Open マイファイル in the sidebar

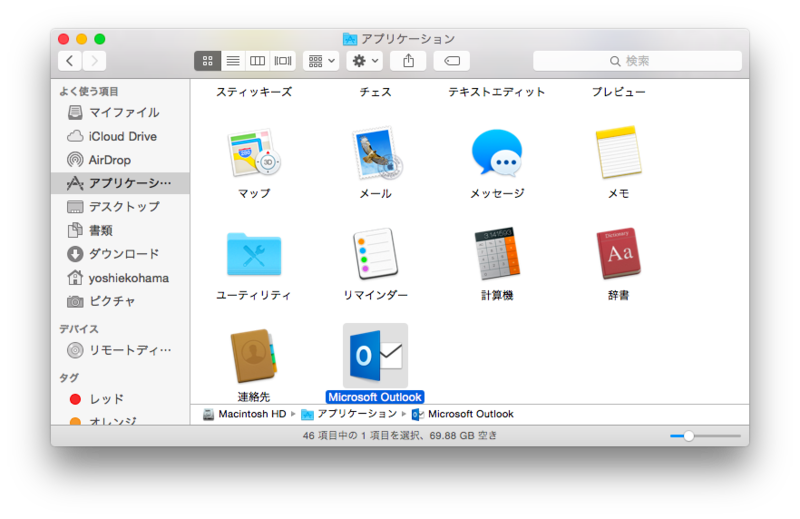[x=120, y=112]
